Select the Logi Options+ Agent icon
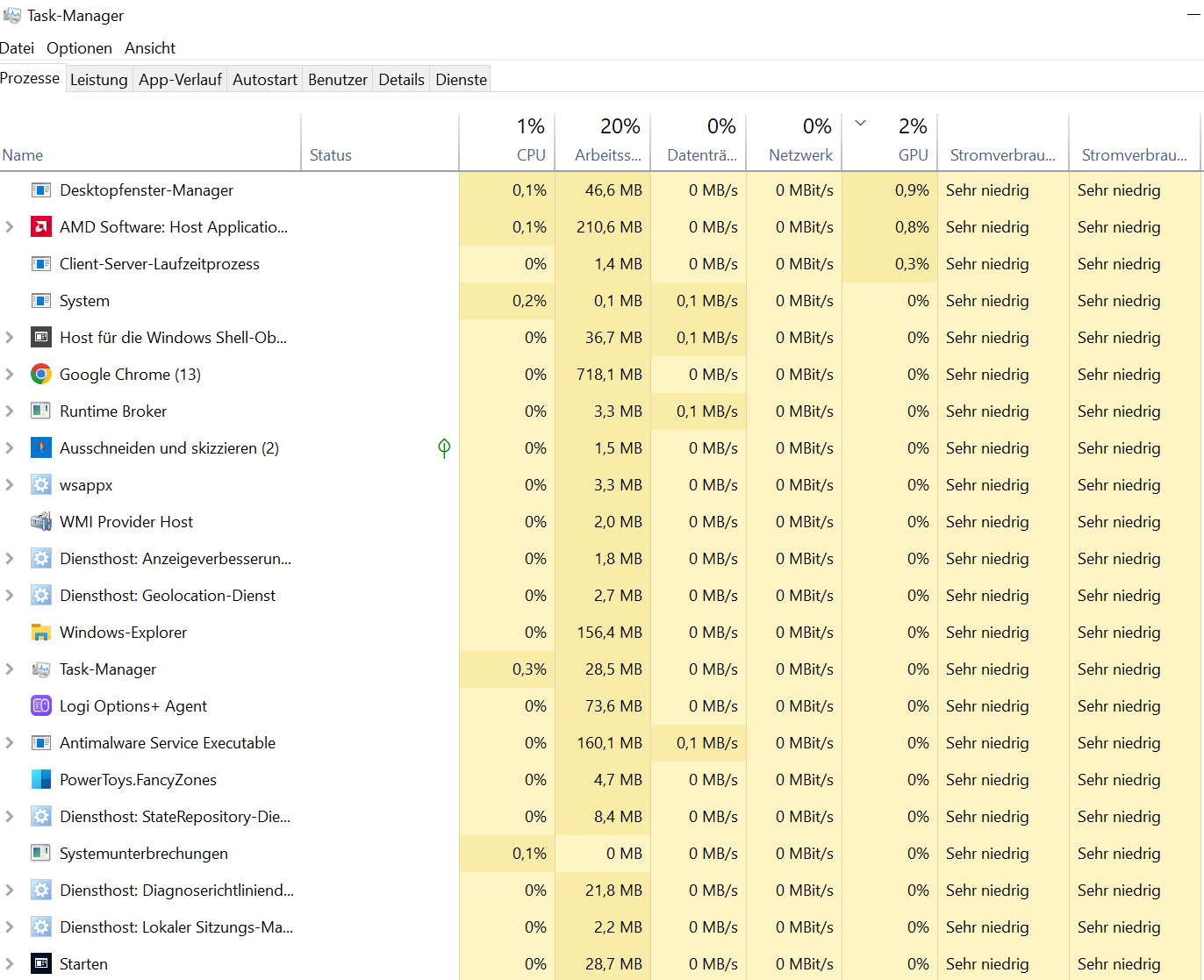The image size is (1204, 980). point(40,705)
